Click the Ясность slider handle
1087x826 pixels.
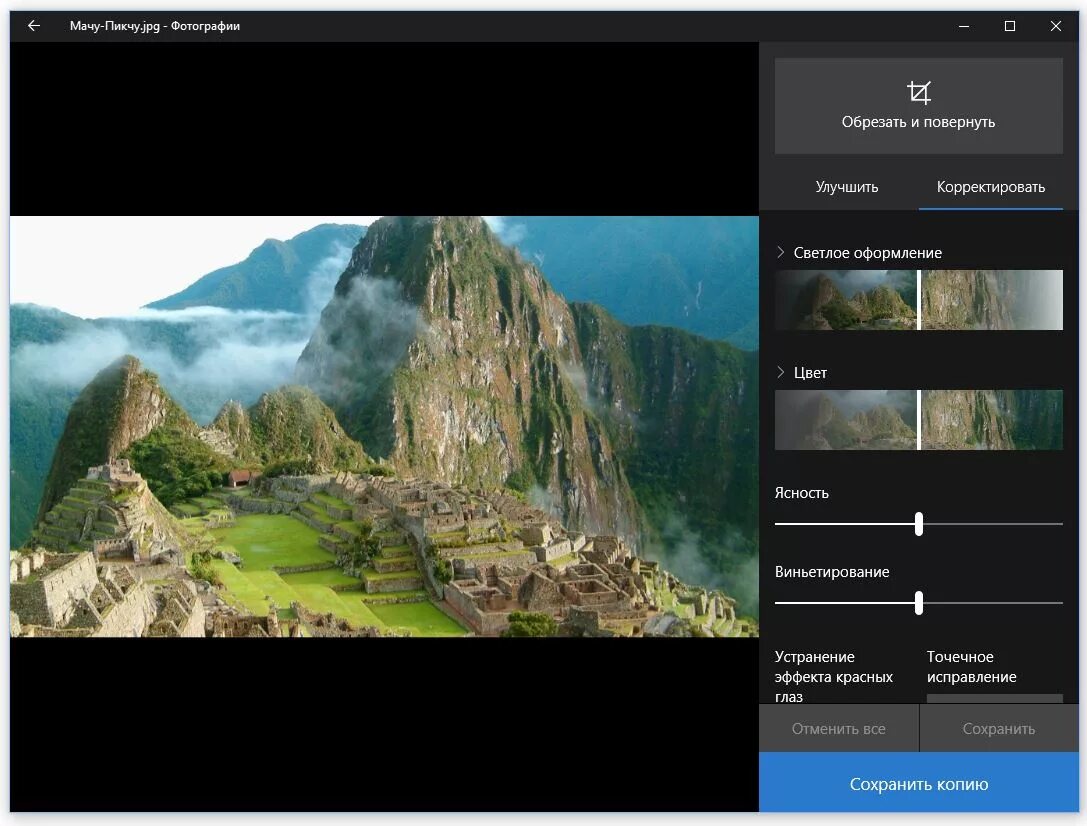coord(919,524)
